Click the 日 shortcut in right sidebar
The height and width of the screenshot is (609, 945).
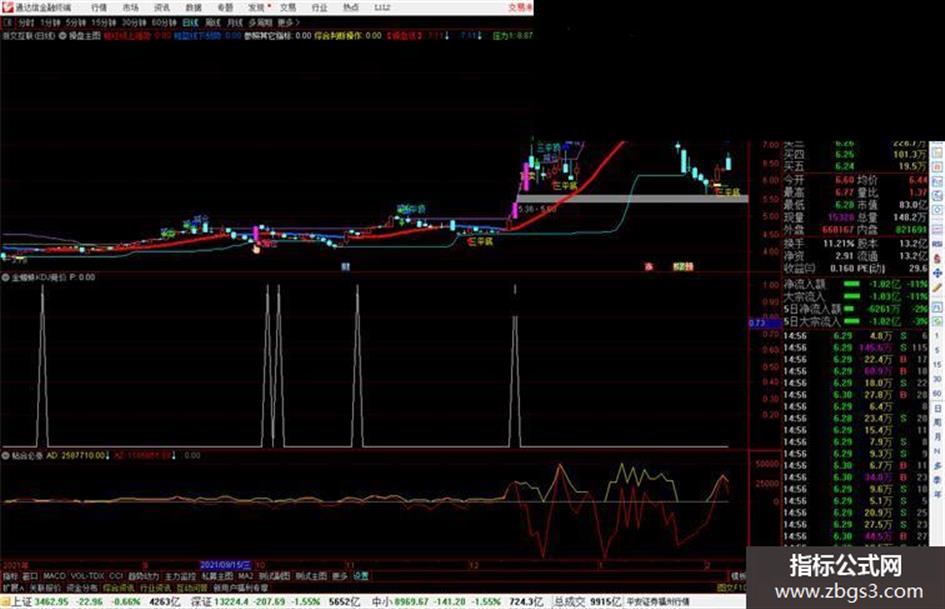[937, 408]
